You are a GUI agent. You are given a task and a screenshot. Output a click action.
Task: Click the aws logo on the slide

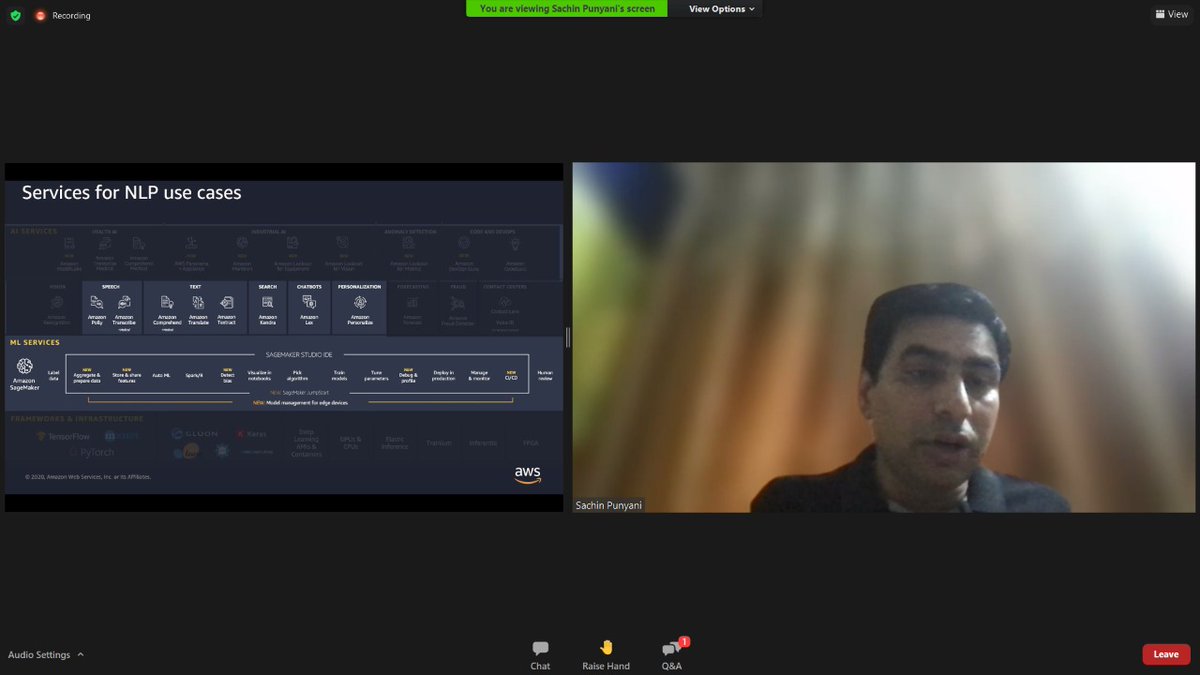coord(528,474)
